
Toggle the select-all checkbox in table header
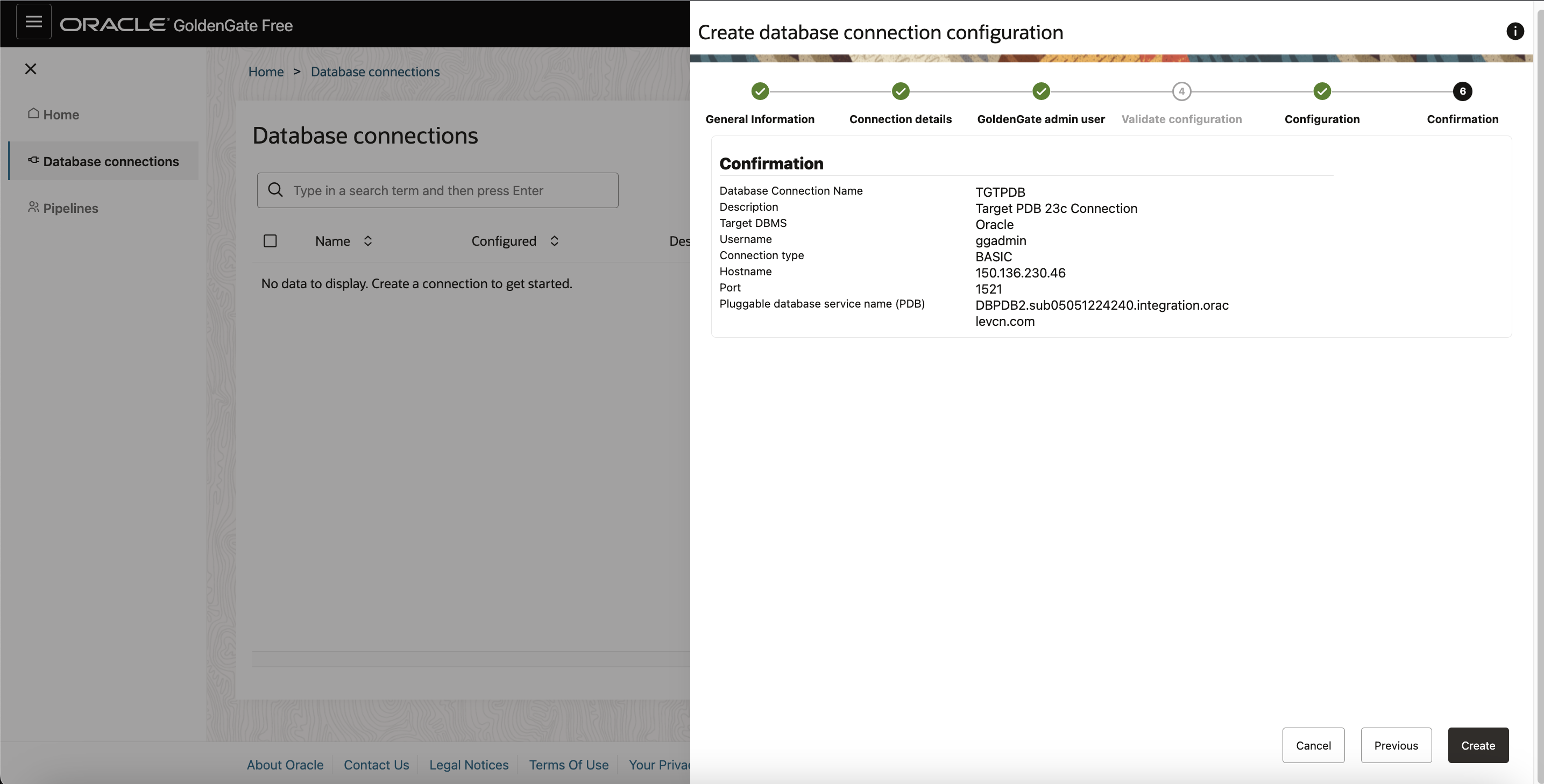(x=270, y=241)
